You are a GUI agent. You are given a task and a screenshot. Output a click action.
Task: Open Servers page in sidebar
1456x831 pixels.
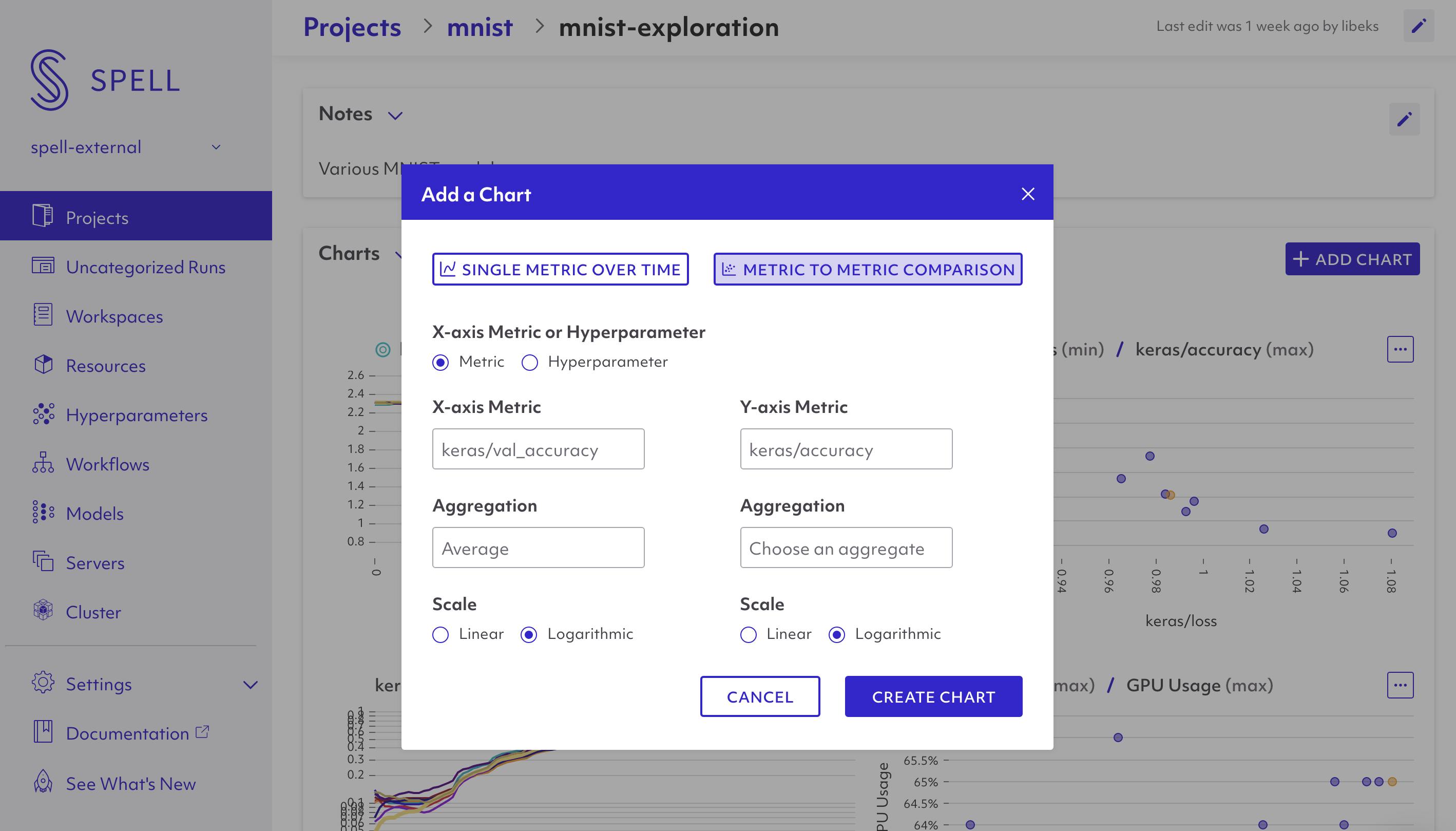click(x=94, y=563)
